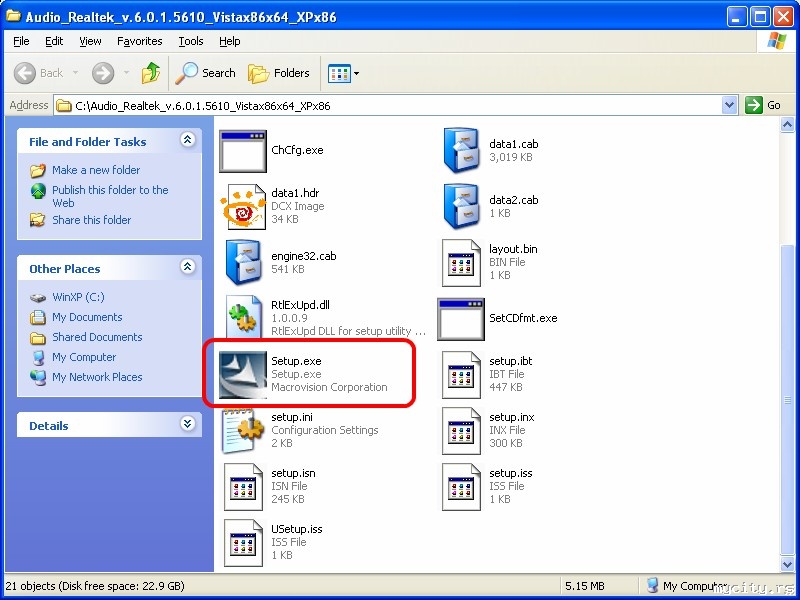The image size is (800, 600).
Task: Click the Windows flag logo
Action: (776, 41)
